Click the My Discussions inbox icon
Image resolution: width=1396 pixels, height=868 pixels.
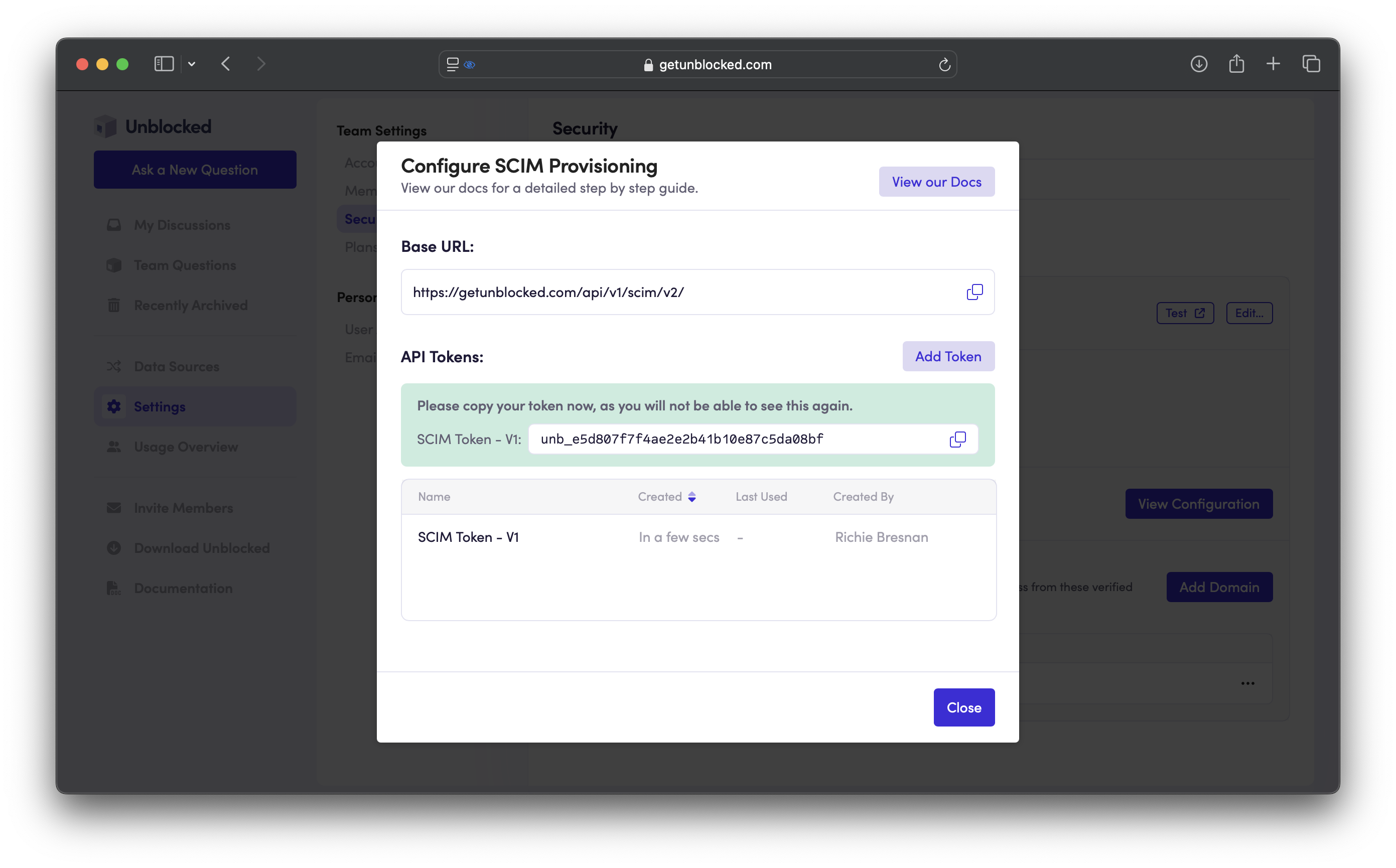[x=113, y=225]
